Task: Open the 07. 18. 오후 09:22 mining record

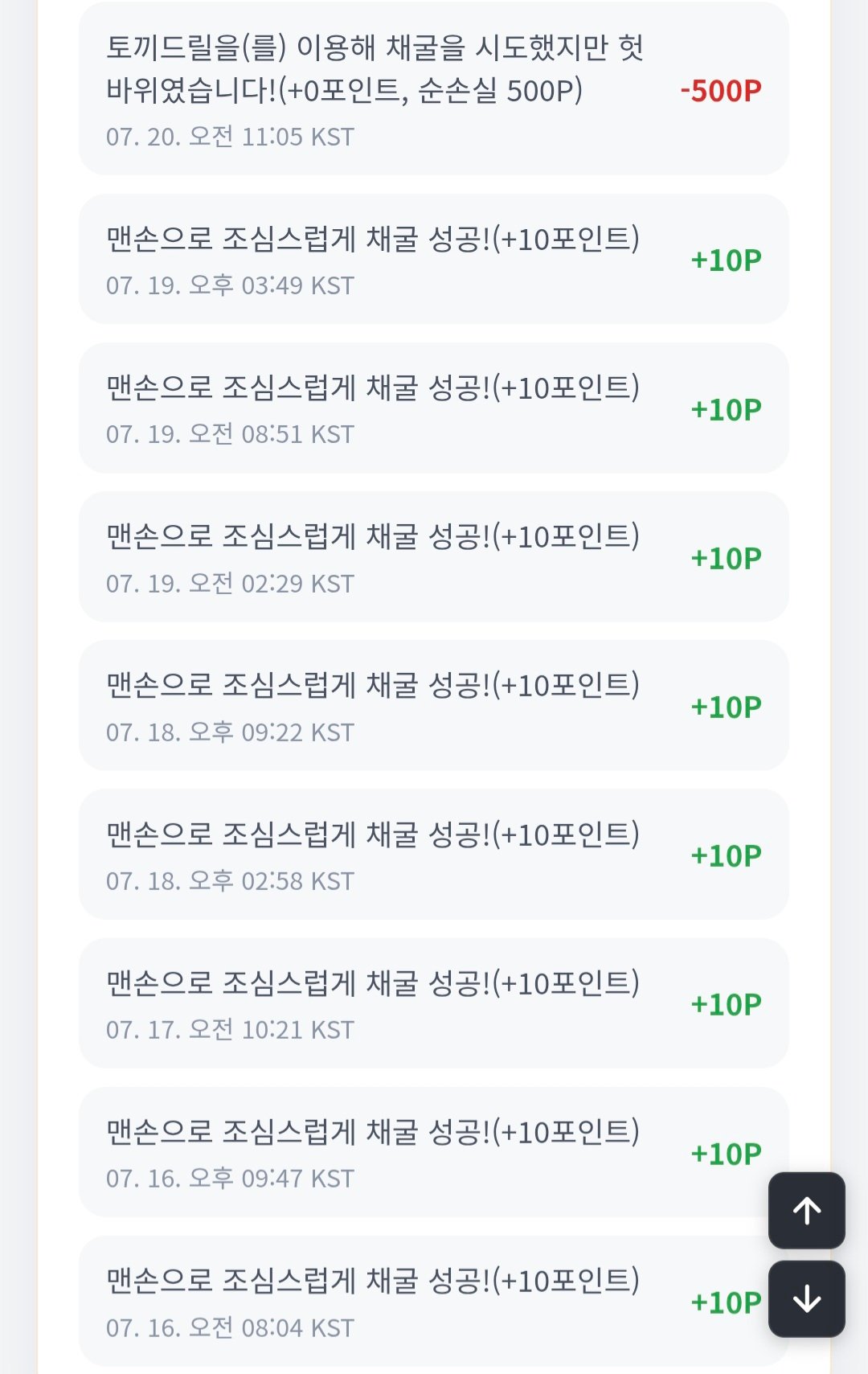Action: [433, 705]
